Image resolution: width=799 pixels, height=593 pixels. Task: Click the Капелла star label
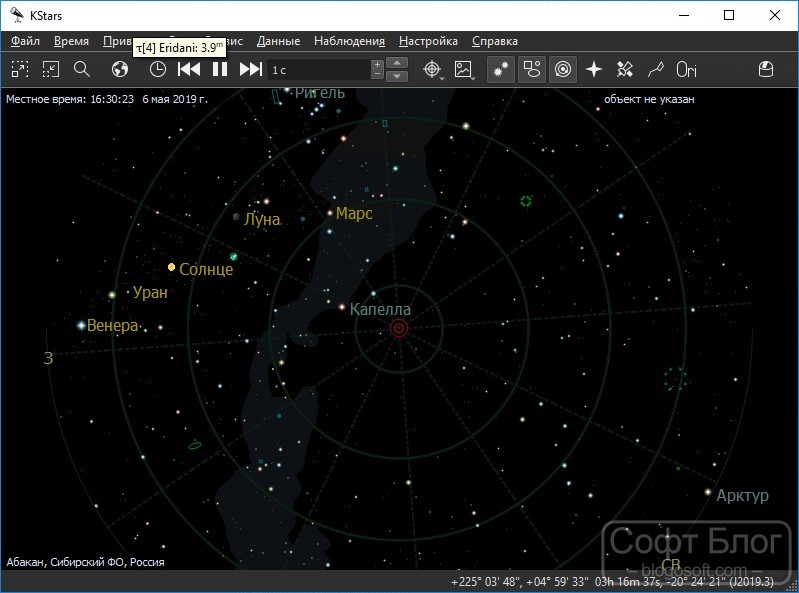[380, 309]
